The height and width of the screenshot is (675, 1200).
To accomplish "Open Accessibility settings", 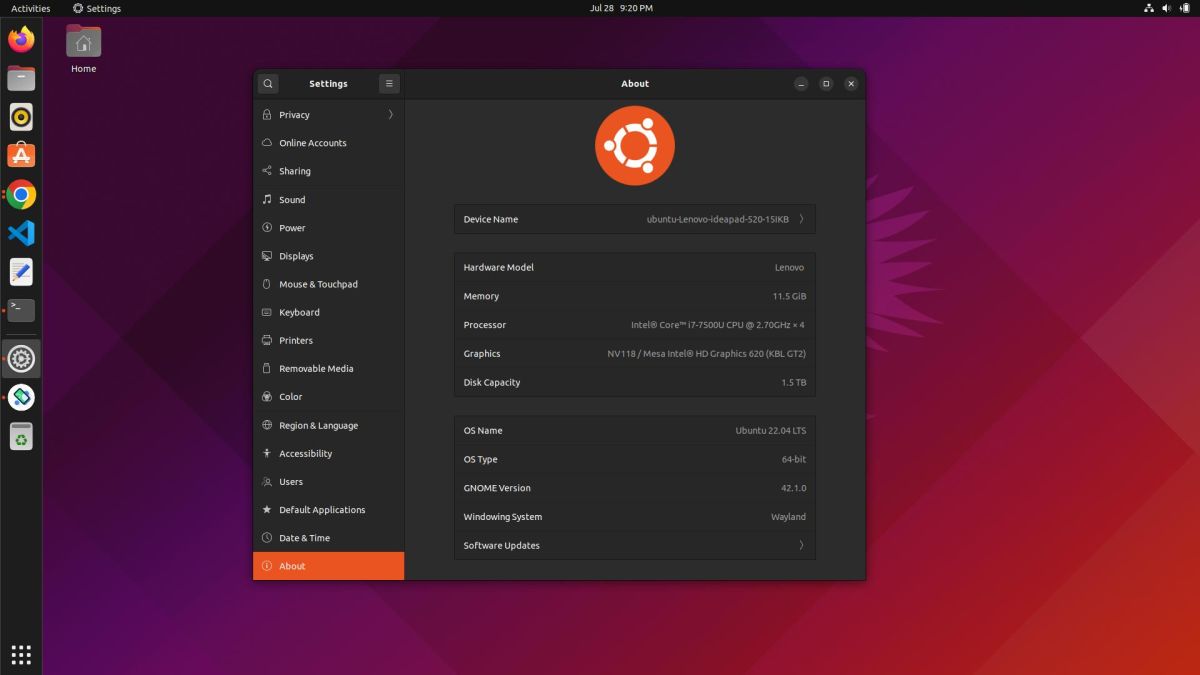I will 328,453.
